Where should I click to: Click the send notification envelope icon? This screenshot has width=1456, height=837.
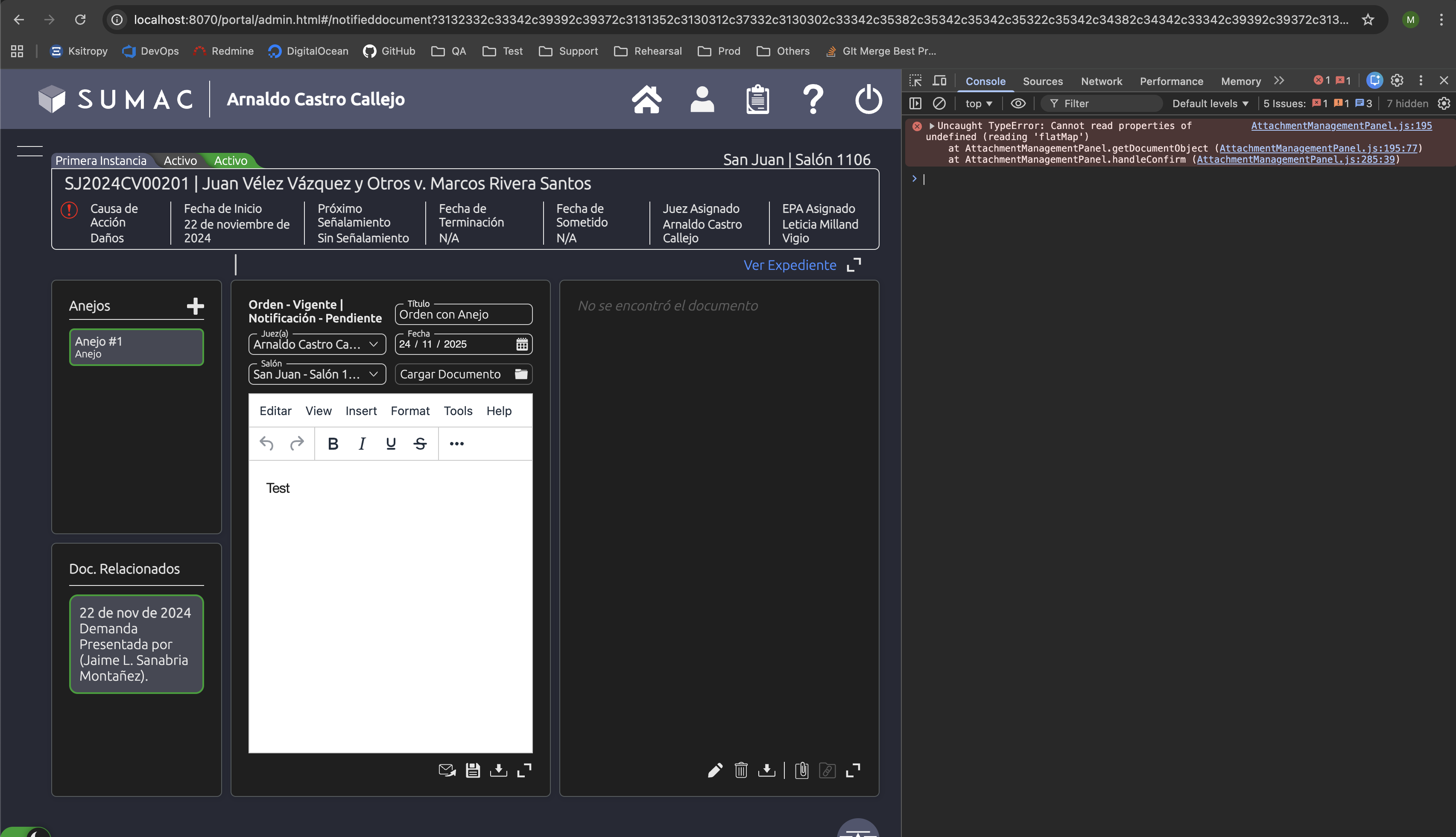click(447, 770)
